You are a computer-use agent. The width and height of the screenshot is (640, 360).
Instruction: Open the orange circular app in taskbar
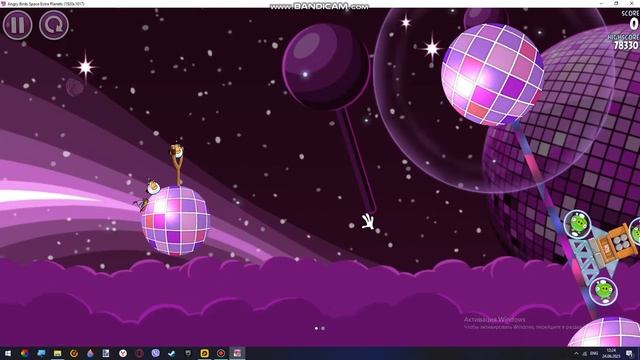(74, 353)
